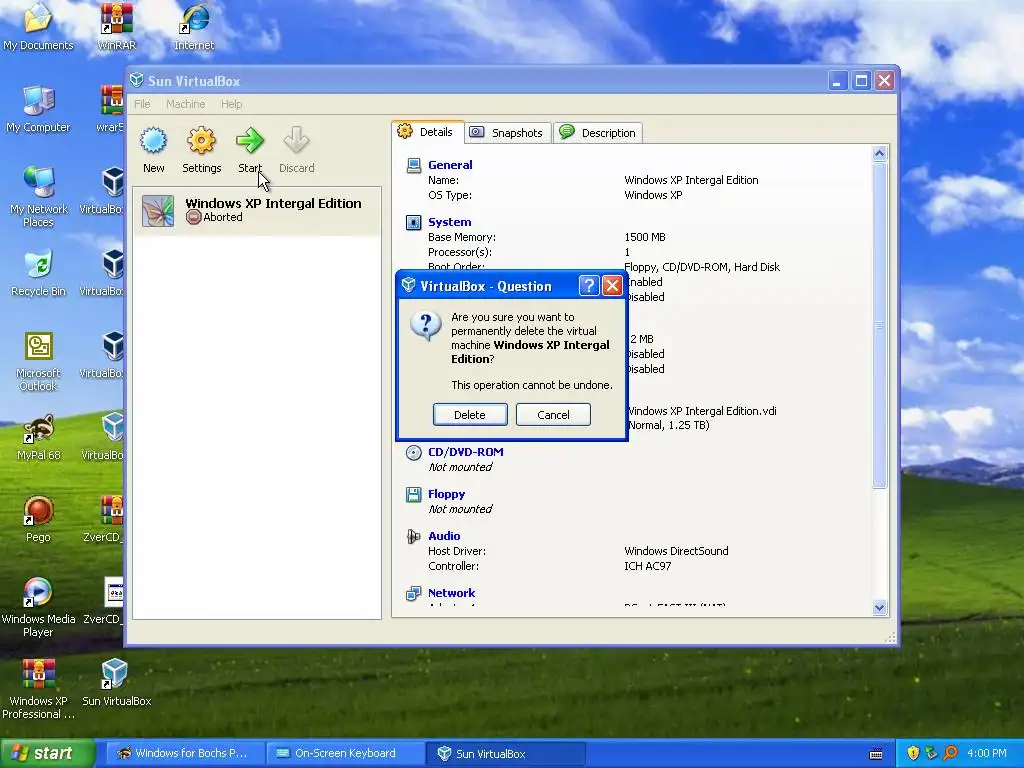This screenshot has height=768, width=1024.
Task: Open Internet Explorer desktop shortcut
Action: (x=194, y=27)
